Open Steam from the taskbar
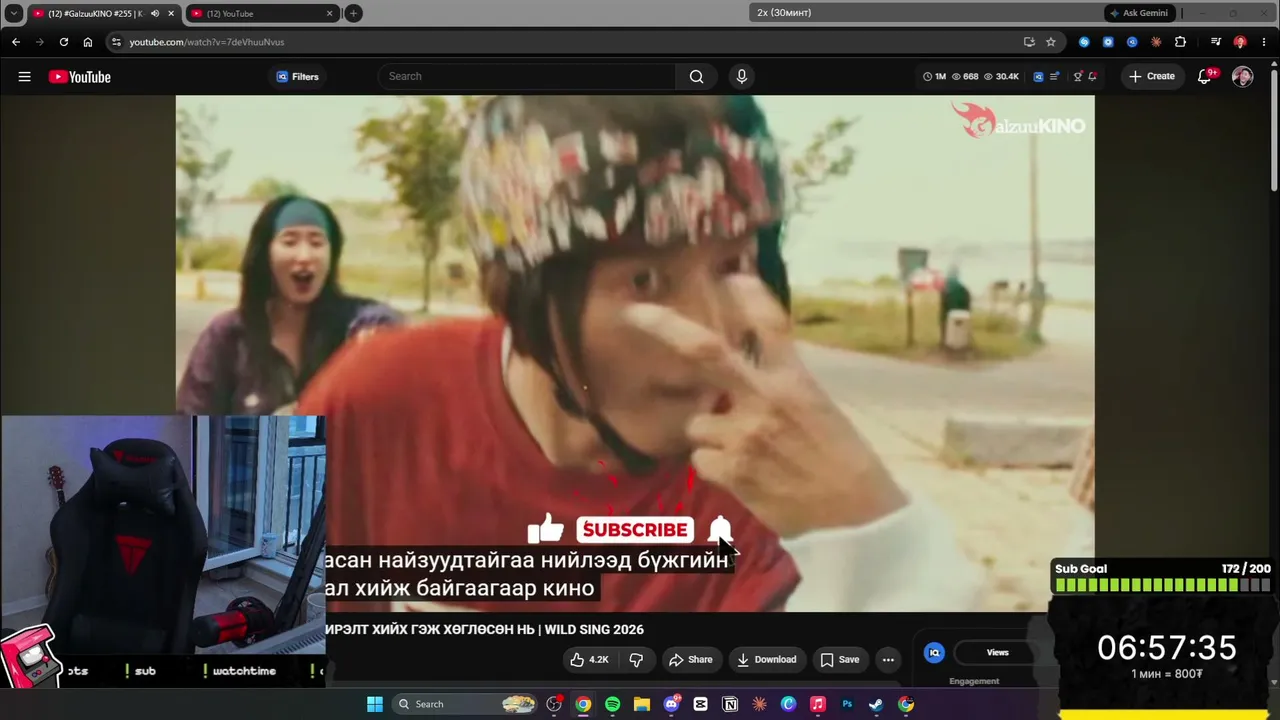The image size is (1280, 720). 876,704
